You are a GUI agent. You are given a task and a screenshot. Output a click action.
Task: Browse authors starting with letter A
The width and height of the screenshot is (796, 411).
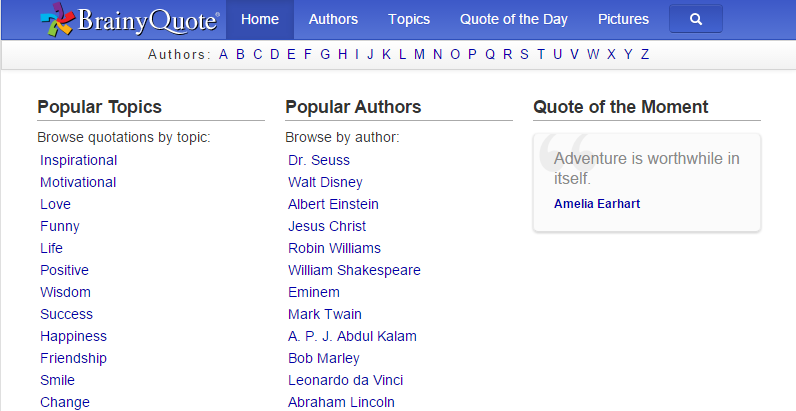[223, 54]
